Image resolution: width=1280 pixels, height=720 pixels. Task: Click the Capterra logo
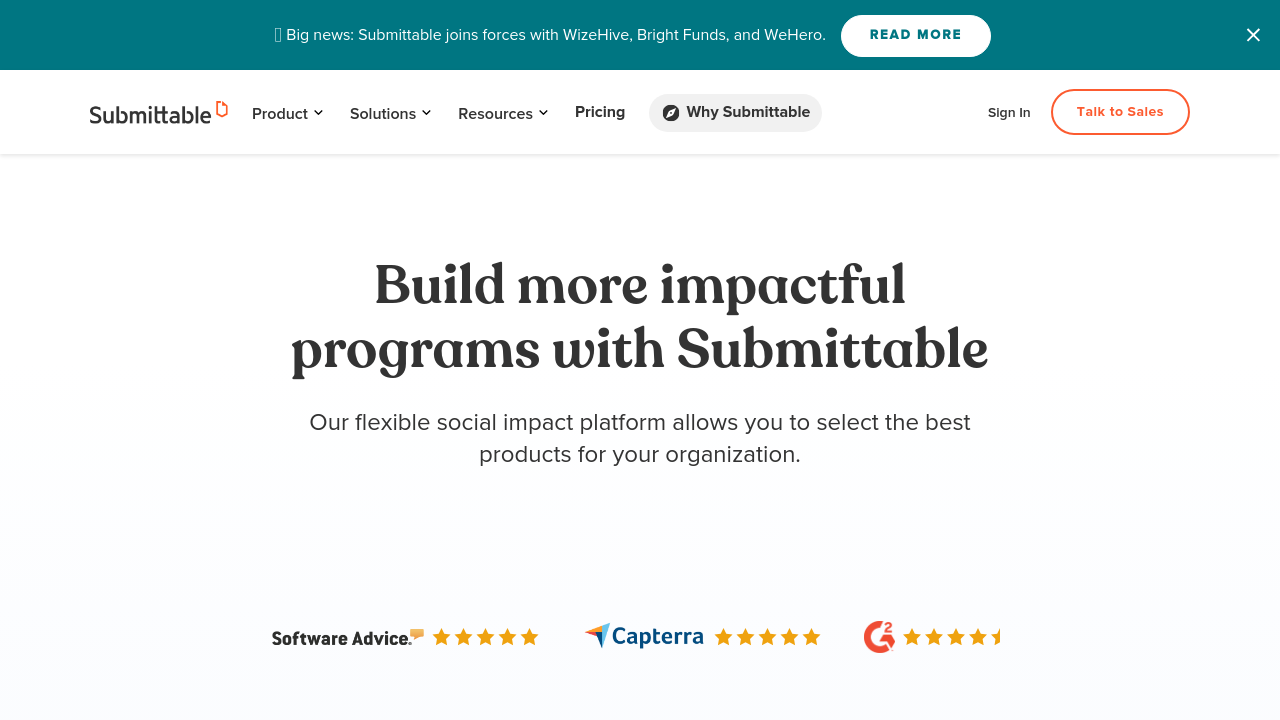[x=644, y=637]
